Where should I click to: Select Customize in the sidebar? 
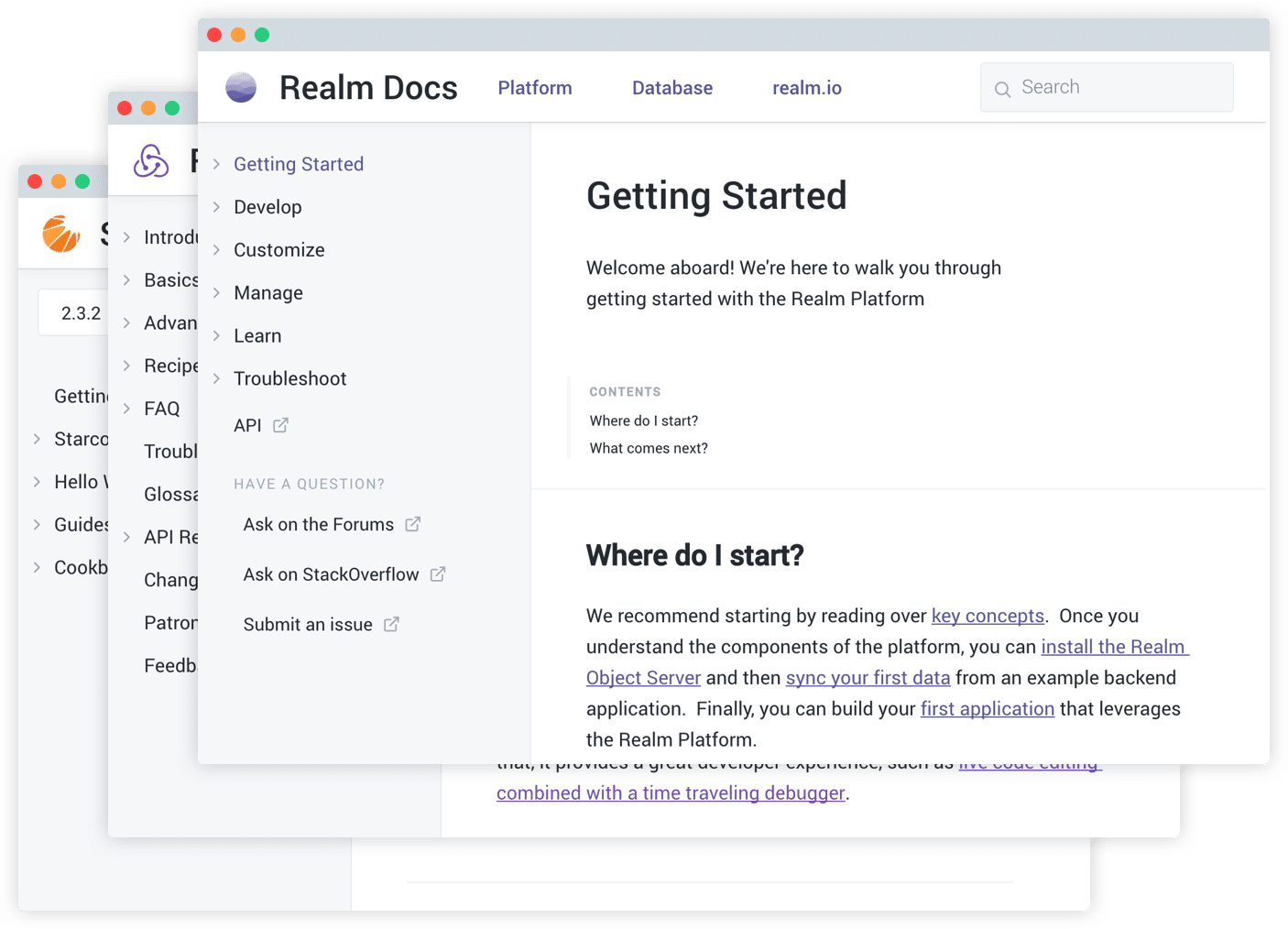279,250
